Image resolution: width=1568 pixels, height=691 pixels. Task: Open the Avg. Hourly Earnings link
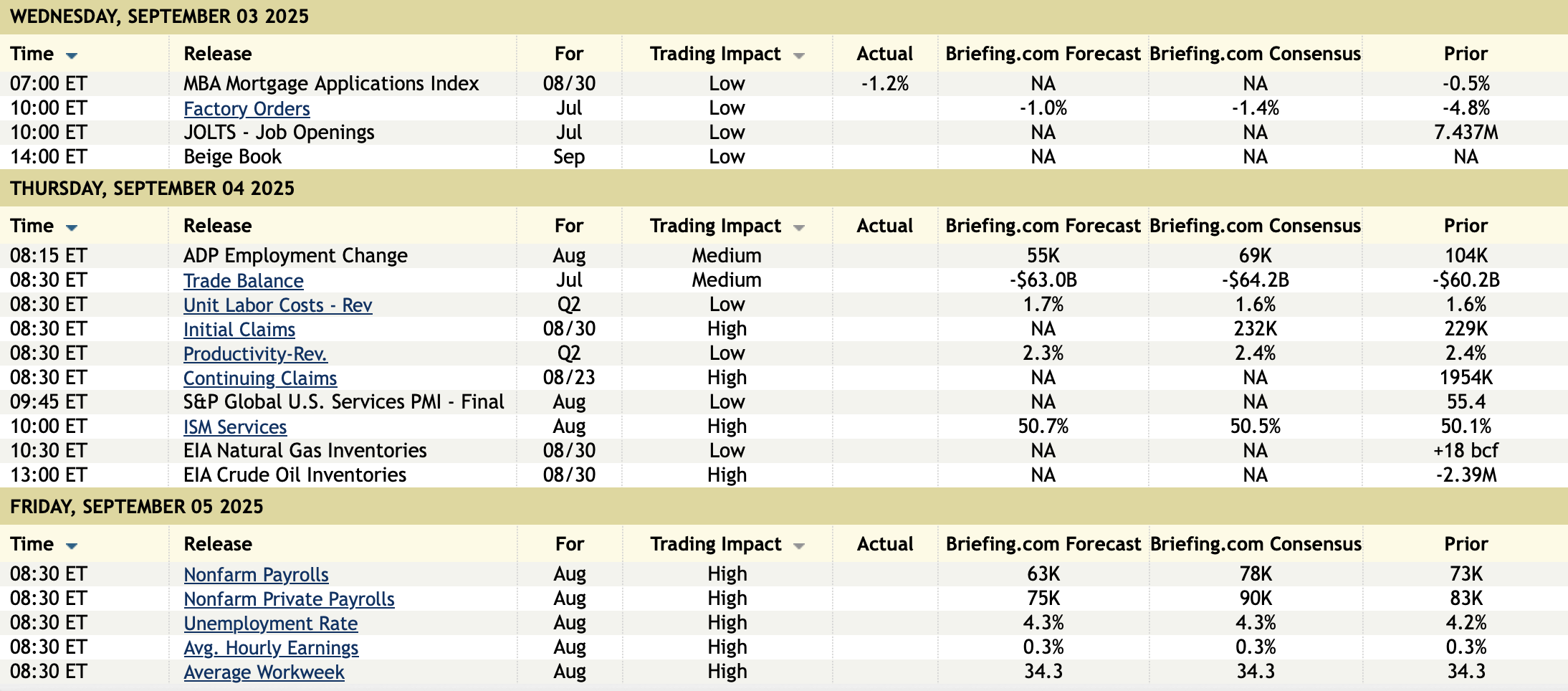pyautogui.click(x=271, y=648)
